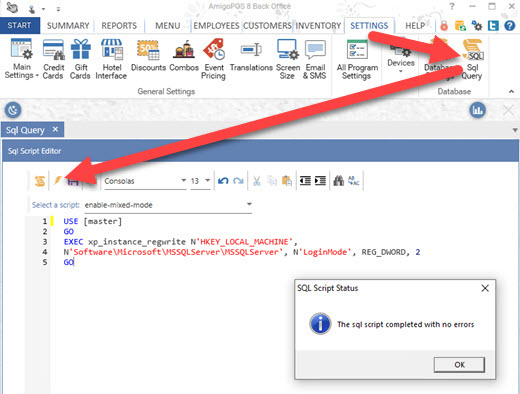Click the Twitter icon in ribbon header
The width and height of the screenshot is (520, 394).
(x=493, y=26)
